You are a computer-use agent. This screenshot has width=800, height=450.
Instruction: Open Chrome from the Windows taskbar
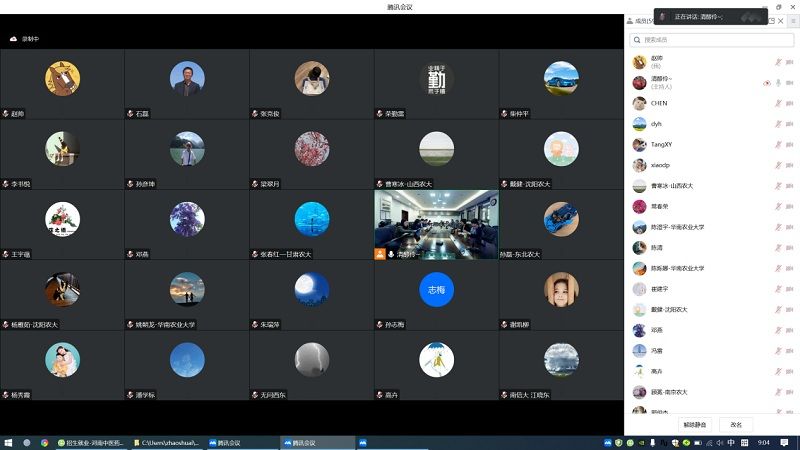45,442
